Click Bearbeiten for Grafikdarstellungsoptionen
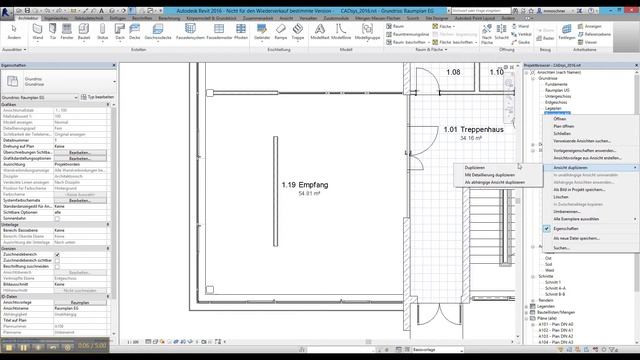This screenshot has height=360, width=640. (80, 158)
